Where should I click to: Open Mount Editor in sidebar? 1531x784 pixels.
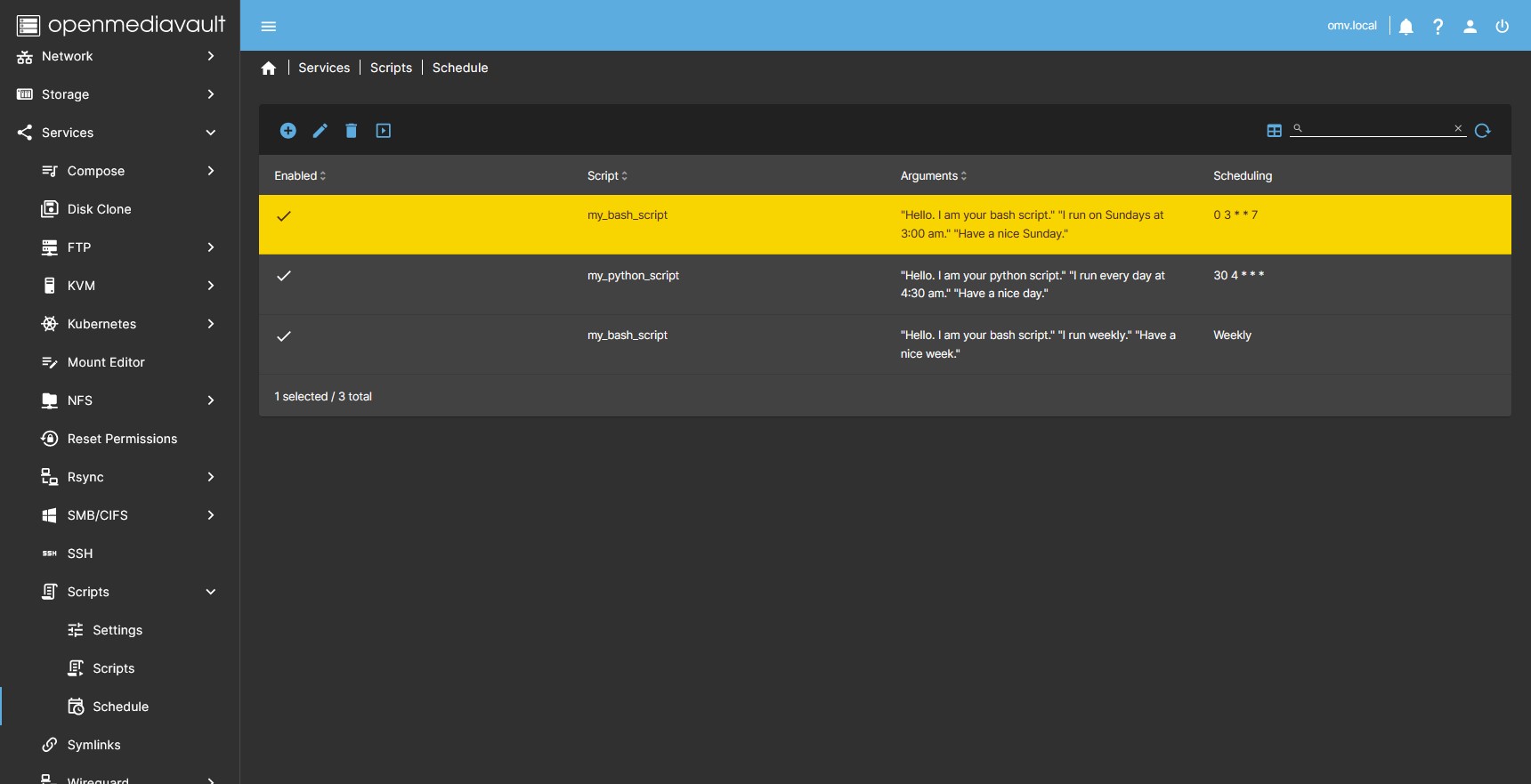point(106,362)
